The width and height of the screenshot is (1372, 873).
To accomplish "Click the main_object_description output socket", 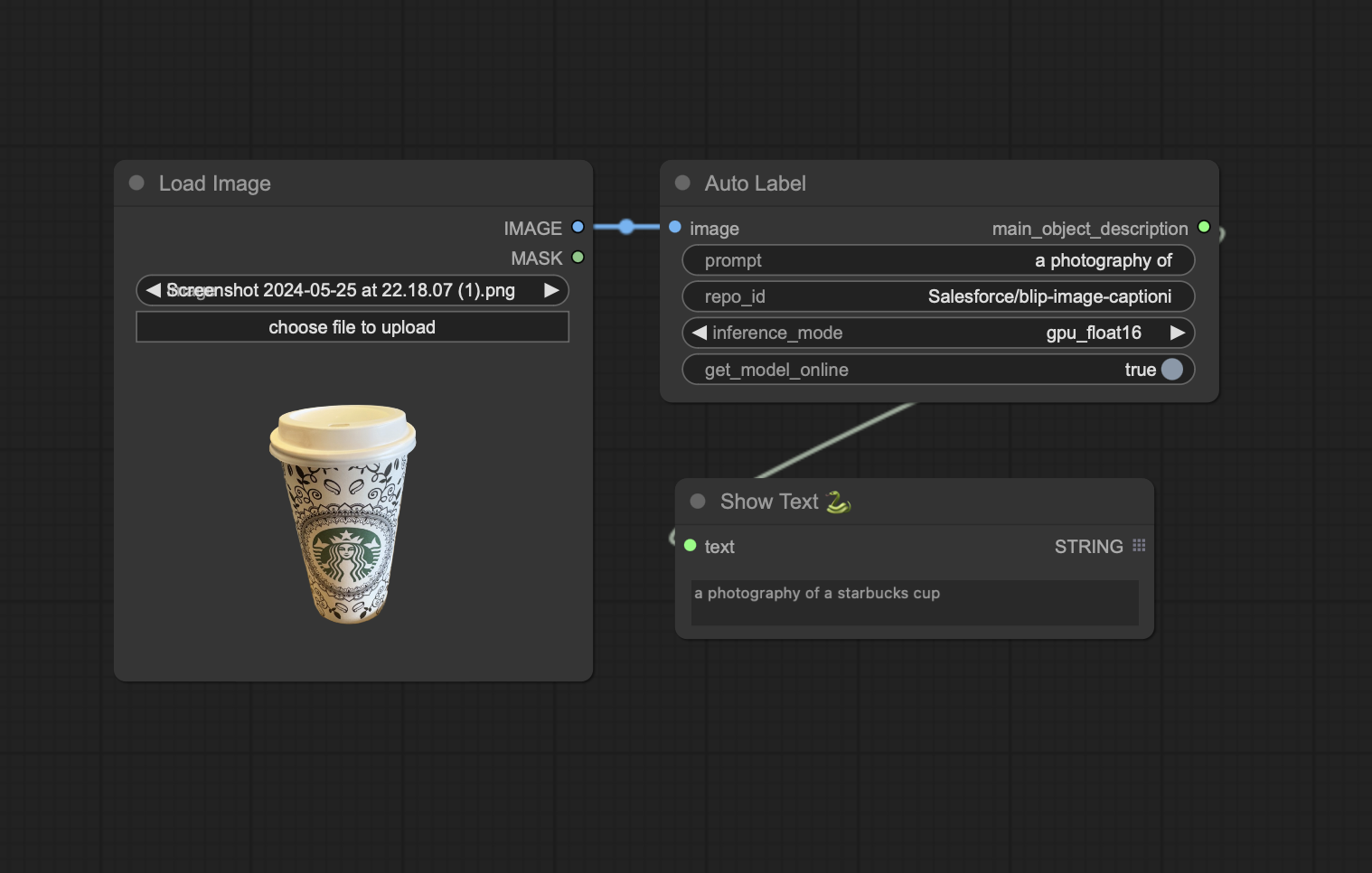I will pos(1204,228).
